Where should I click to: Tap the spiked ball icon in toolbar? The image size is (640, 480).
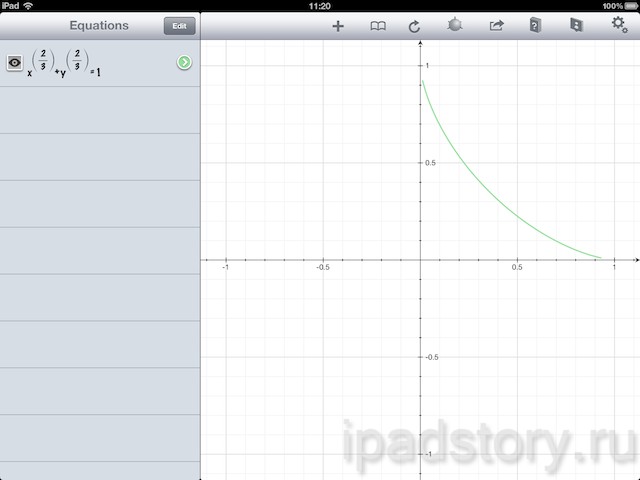[x=455, y=25]
